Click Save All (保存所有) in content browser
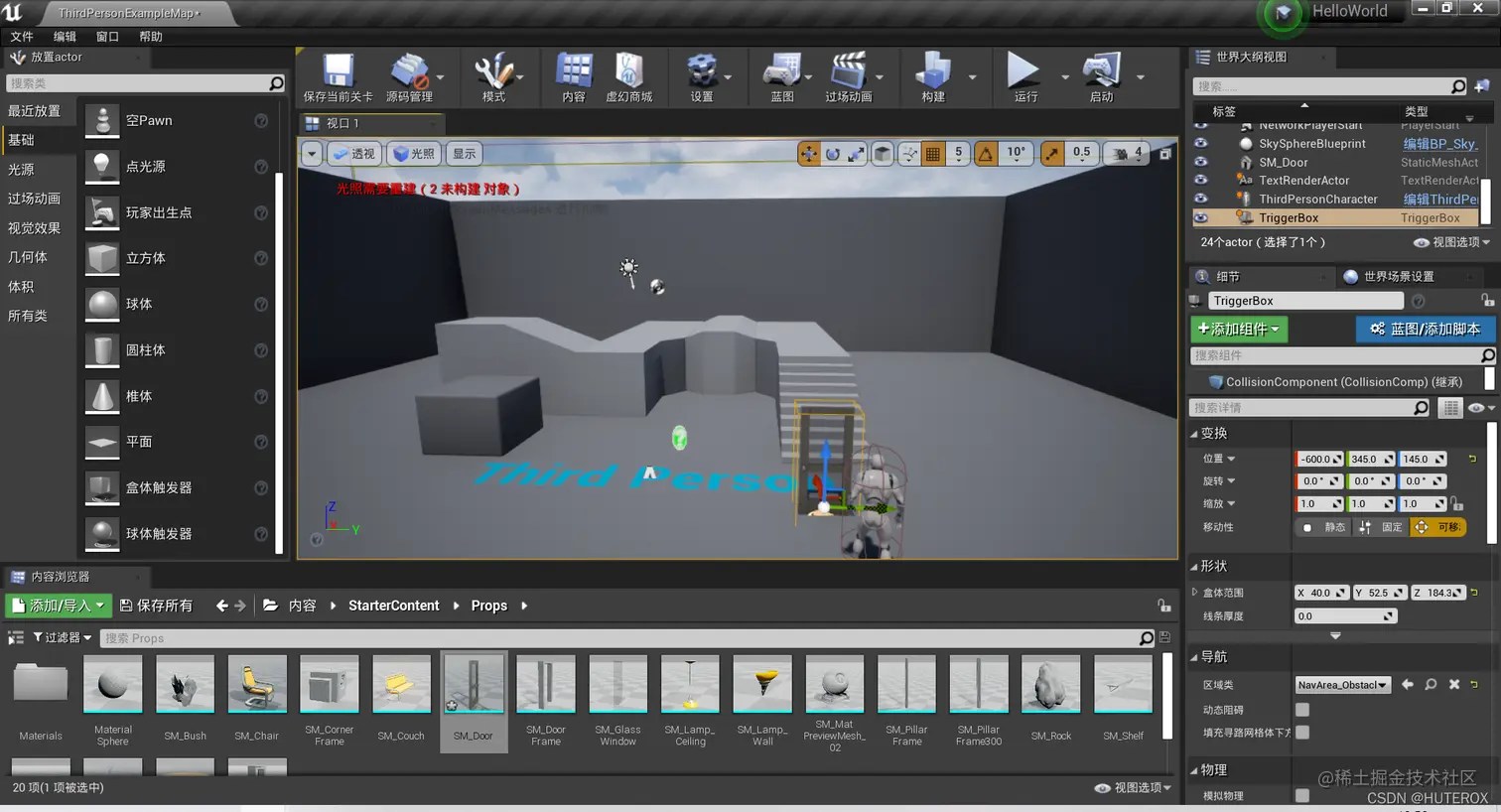 tap(156, 606)
